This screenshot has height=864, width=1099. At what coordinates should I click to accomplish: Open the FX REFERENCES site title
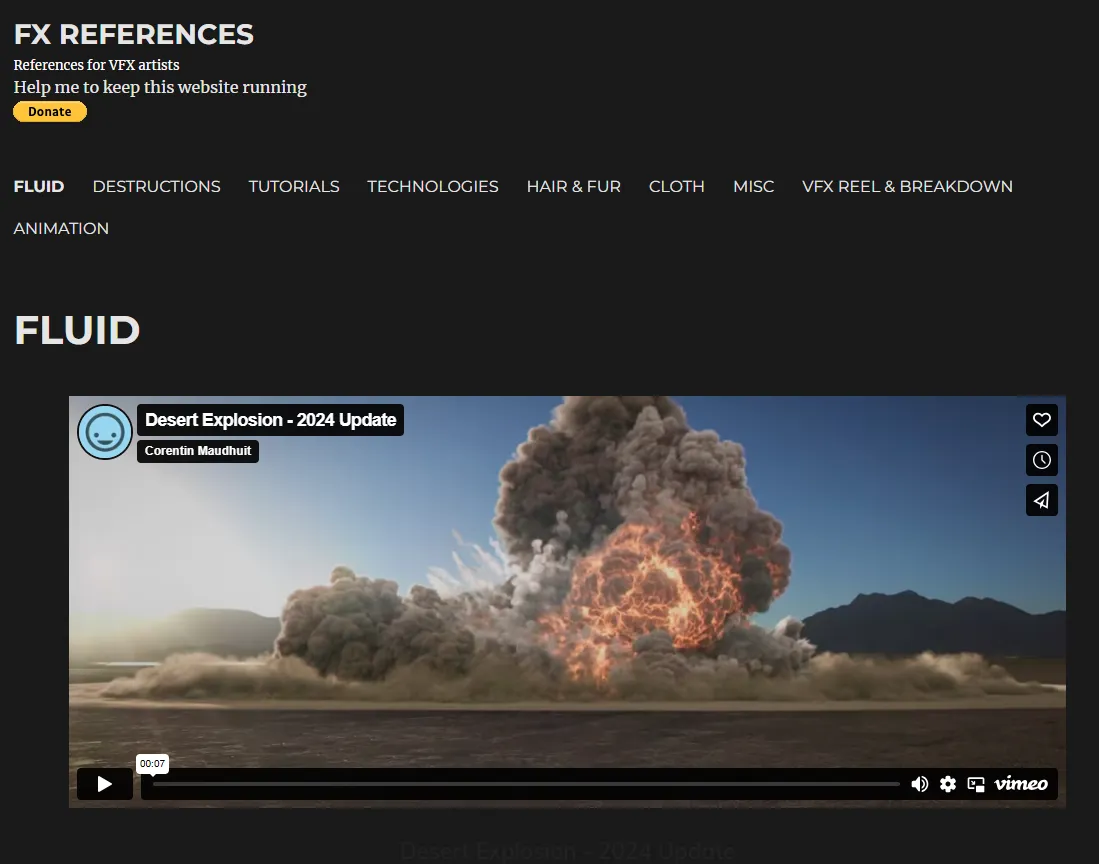pyautogui.click(x=134, y=35)
